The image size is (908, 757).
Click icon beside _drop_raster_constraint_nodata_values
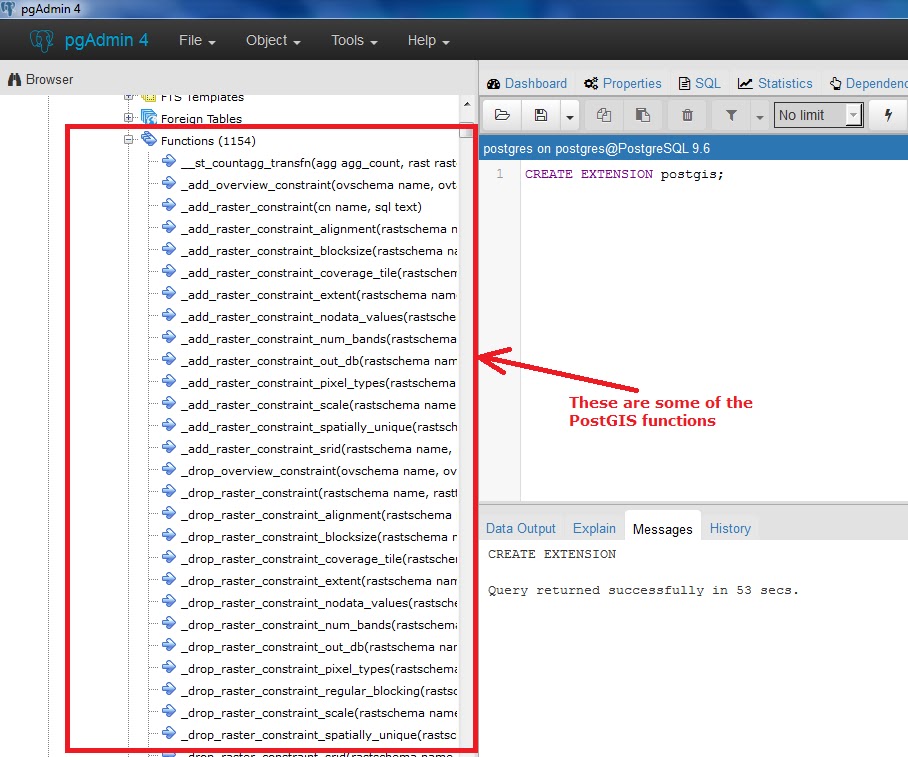coord(169,601)
